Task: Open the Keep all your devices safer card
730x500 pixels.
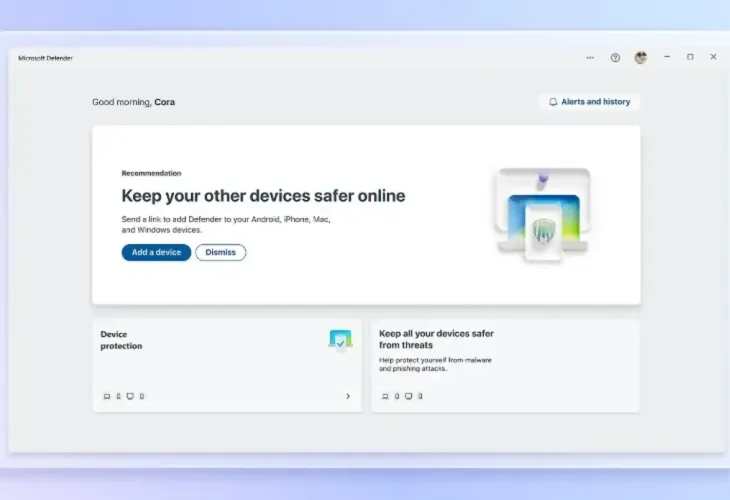Action: pos(504,365)
